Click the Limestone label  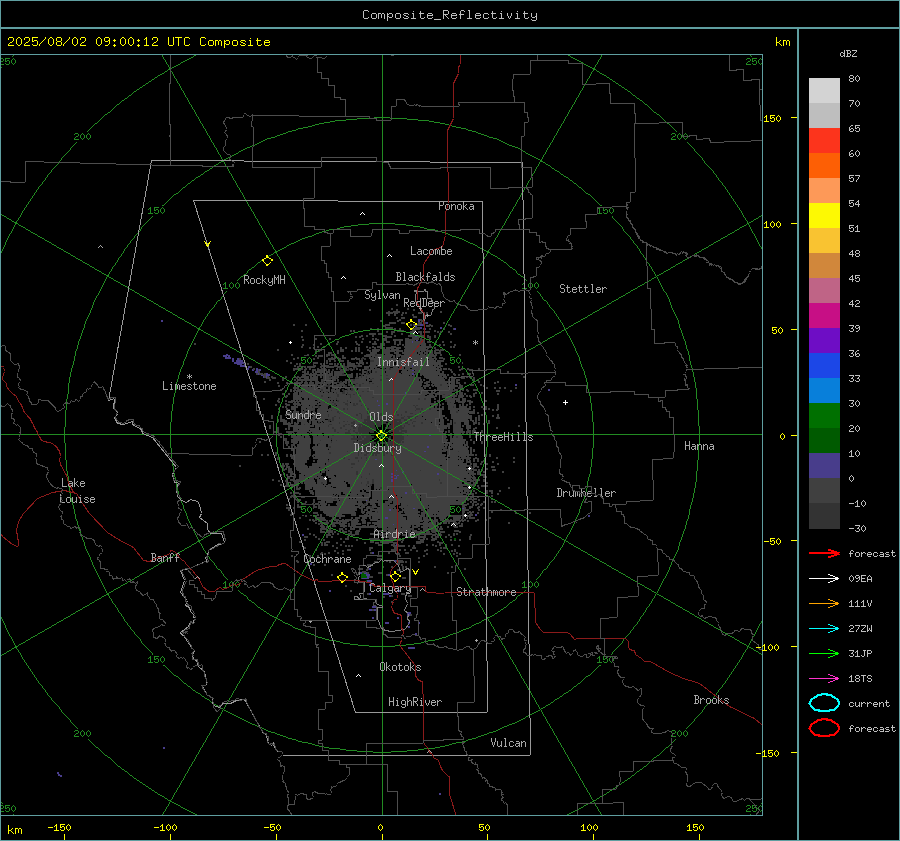[189, 386]
